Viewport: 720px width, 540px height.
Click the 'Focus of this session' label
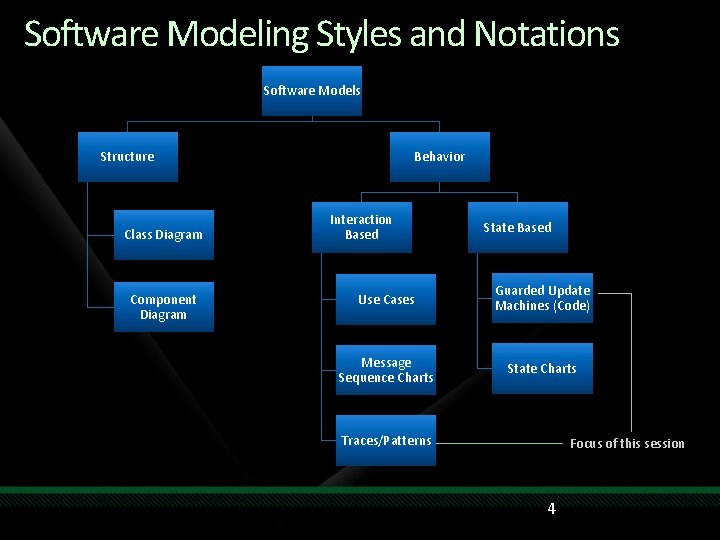[627, 444]
